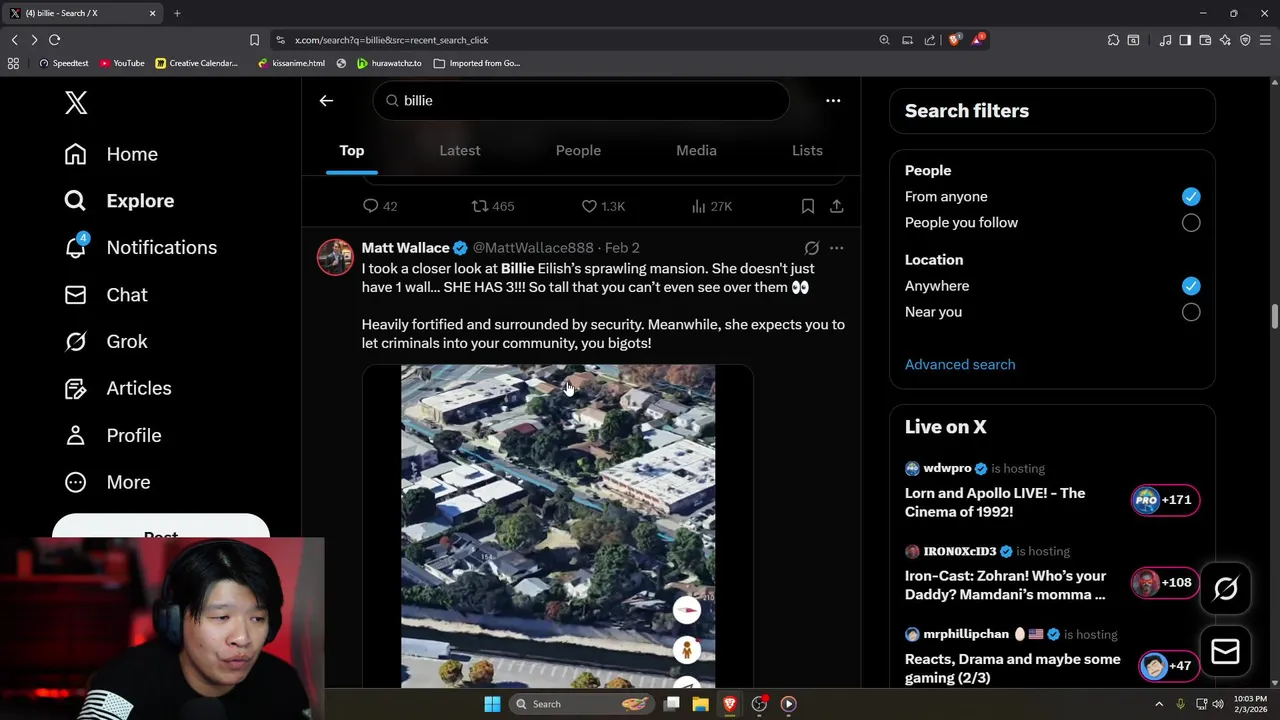
Task: Join 'Iron-Cast: Zohran!' live space
Action: pos(1005,585)
